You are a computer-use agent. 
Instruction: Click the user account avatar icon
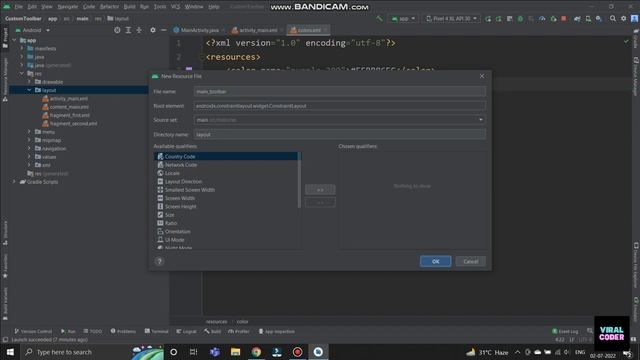[x=634, y=19]
